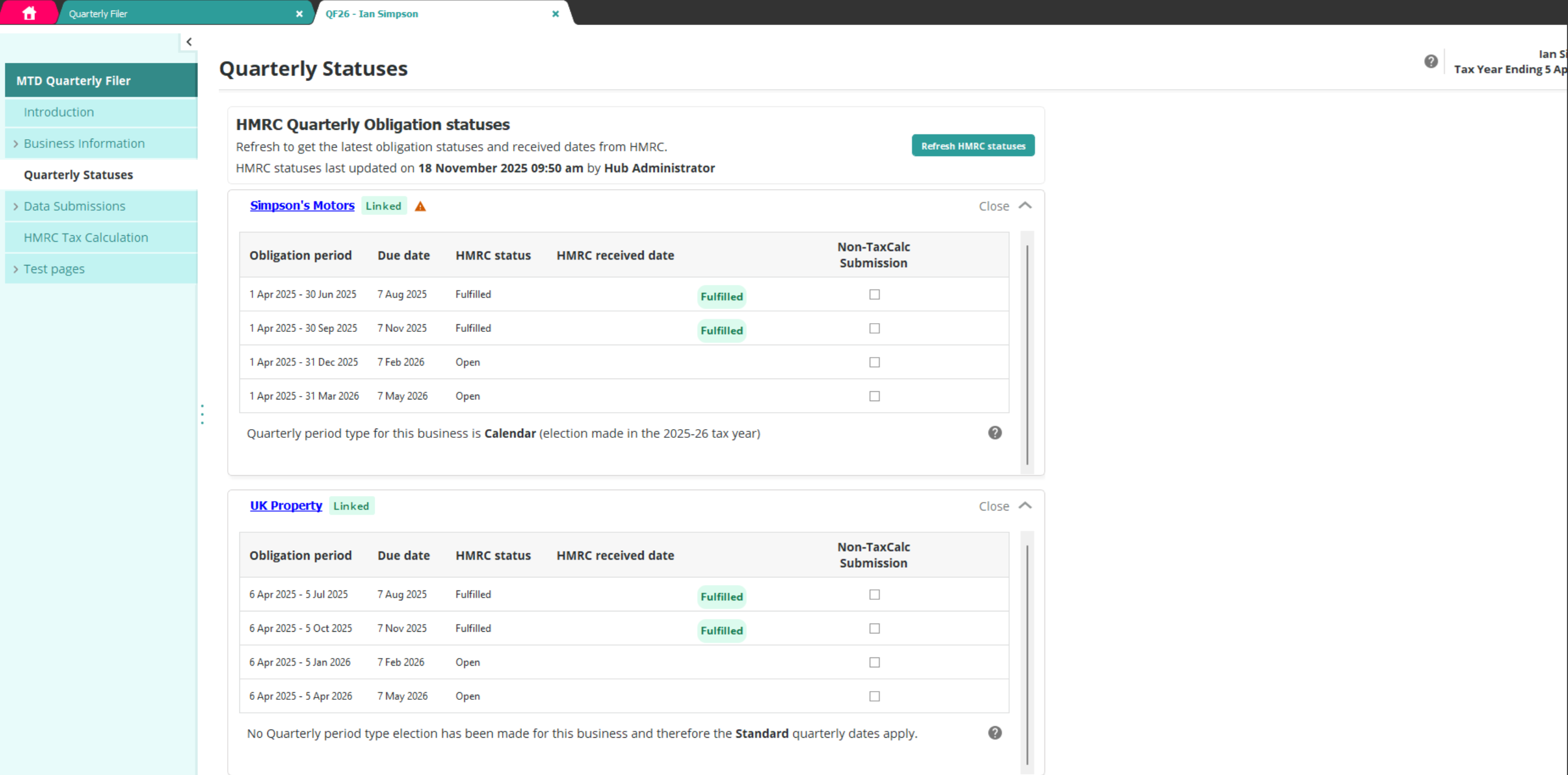Tick Non-TaxCalc box for 6 Apr - 5 Jul 2025
The height and width of the screenshot is (775, 1568).
874,594
